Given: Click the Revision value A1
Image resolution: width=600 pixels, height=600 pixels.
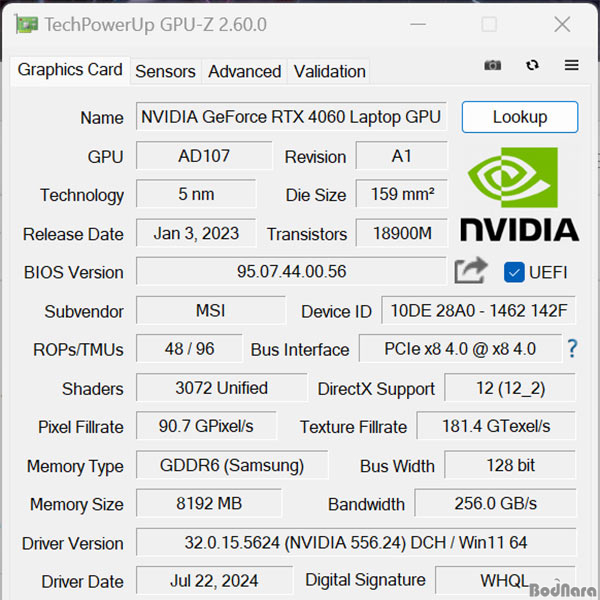Looking at the screenshot, I should pyautogui.click(x=401, y=155).
